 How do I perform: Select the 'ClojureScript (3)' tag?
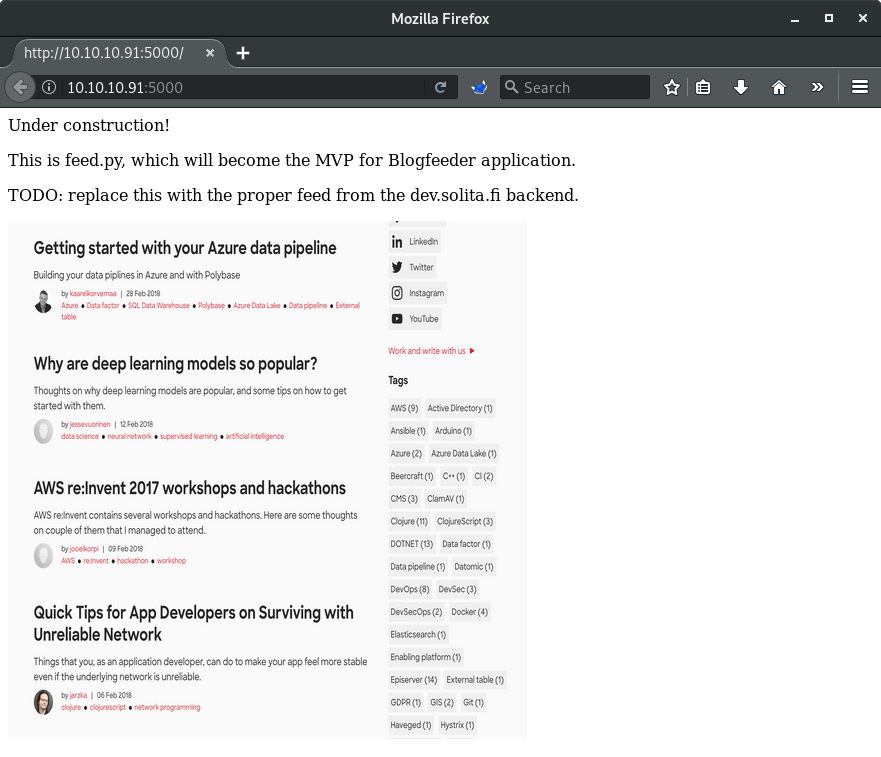[x=465, y=521]
